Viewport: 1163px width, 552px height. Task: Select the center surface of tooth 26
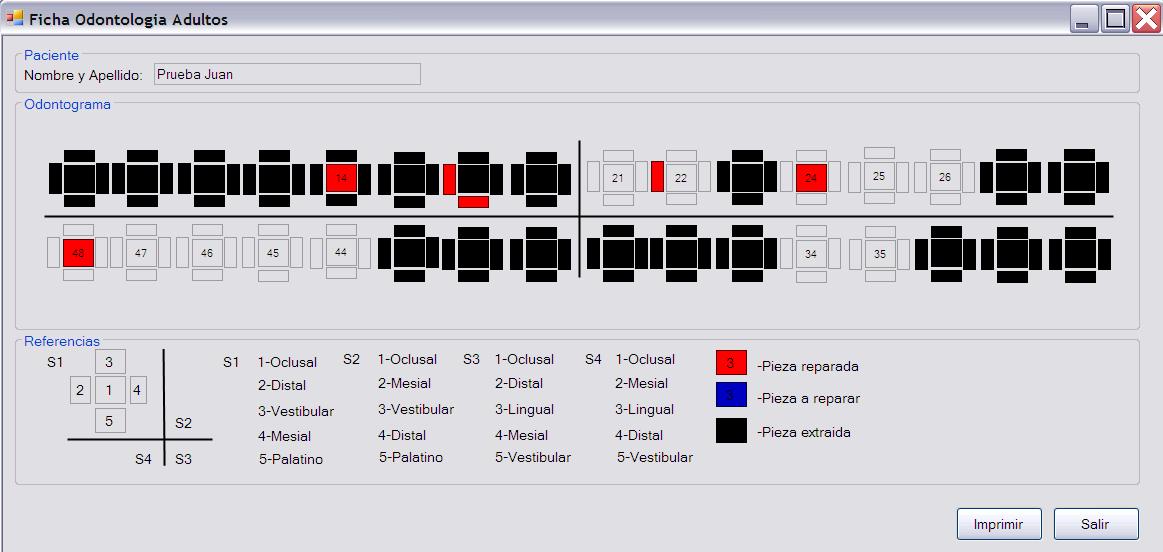point(945,177)
